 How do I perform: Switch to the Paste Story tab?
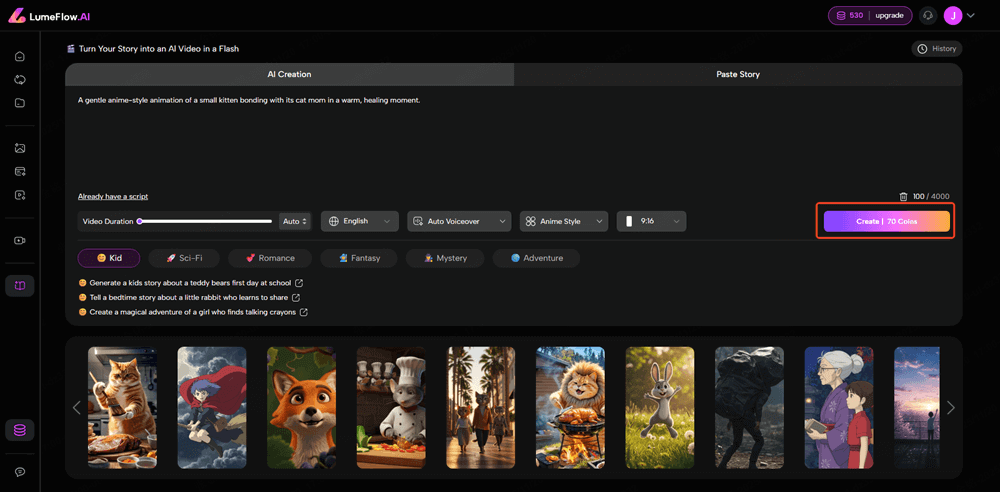[738, 74]
